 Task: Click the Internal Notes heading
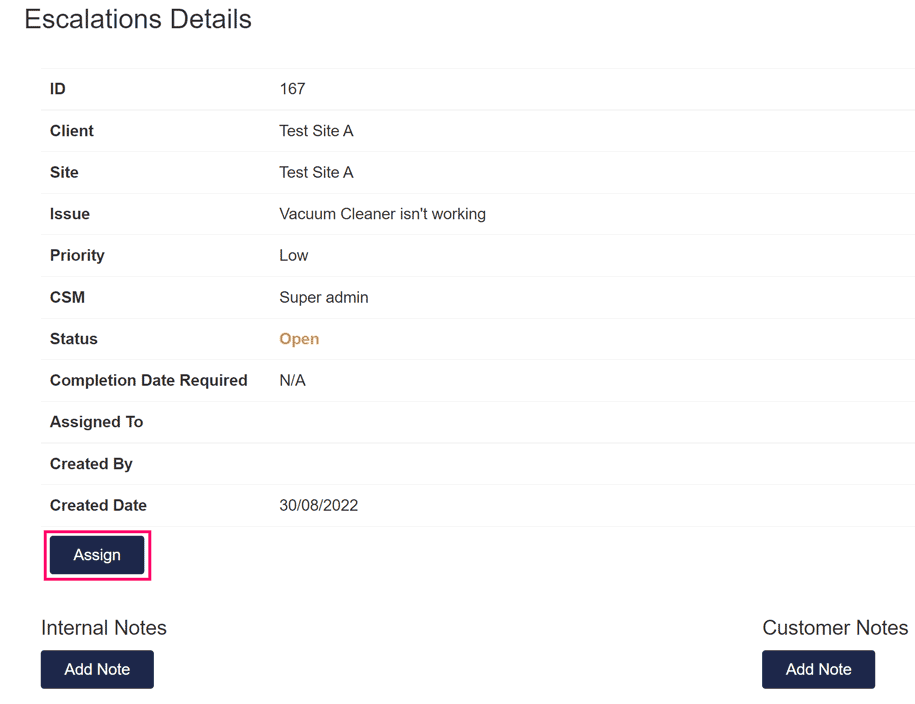click(x=104, y=628)
